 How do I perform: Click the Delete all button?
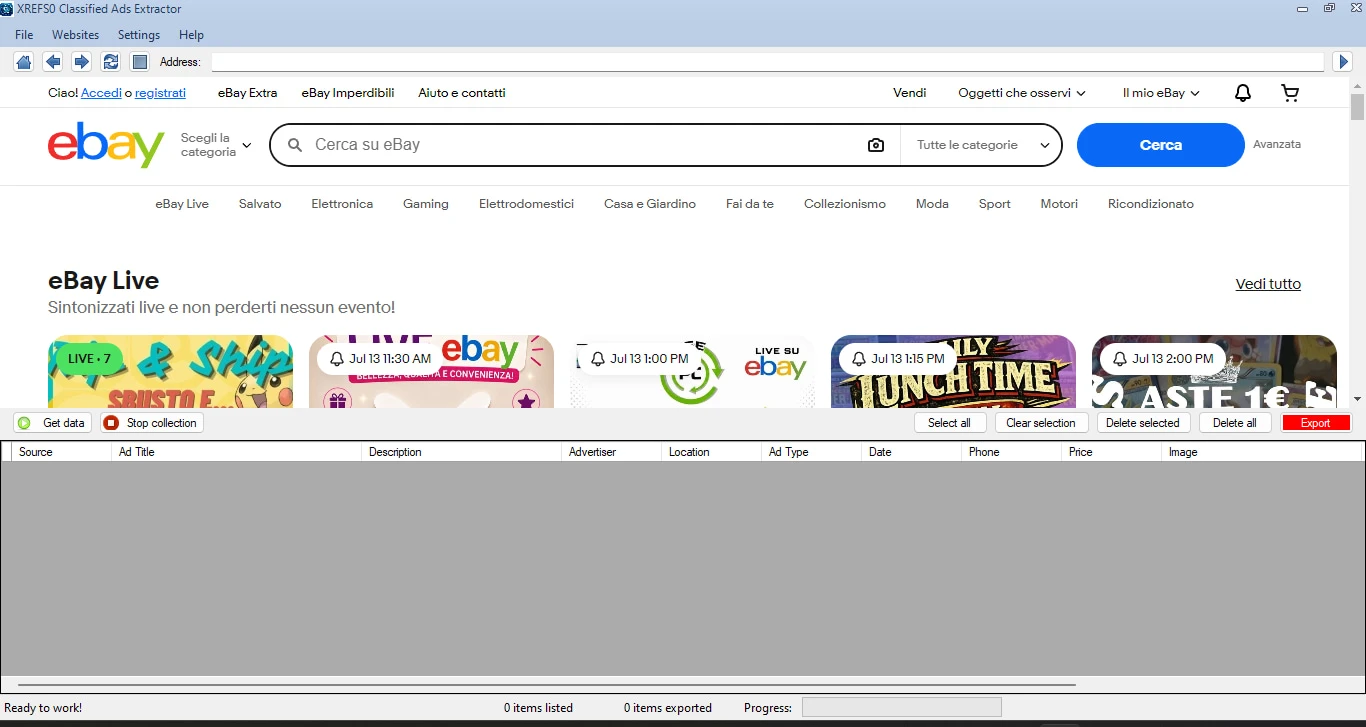click(1235, 423)
